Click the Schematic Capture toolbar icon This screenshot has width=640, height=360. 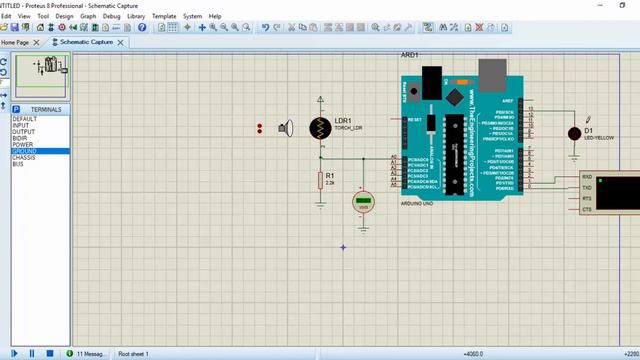(51, 27)
